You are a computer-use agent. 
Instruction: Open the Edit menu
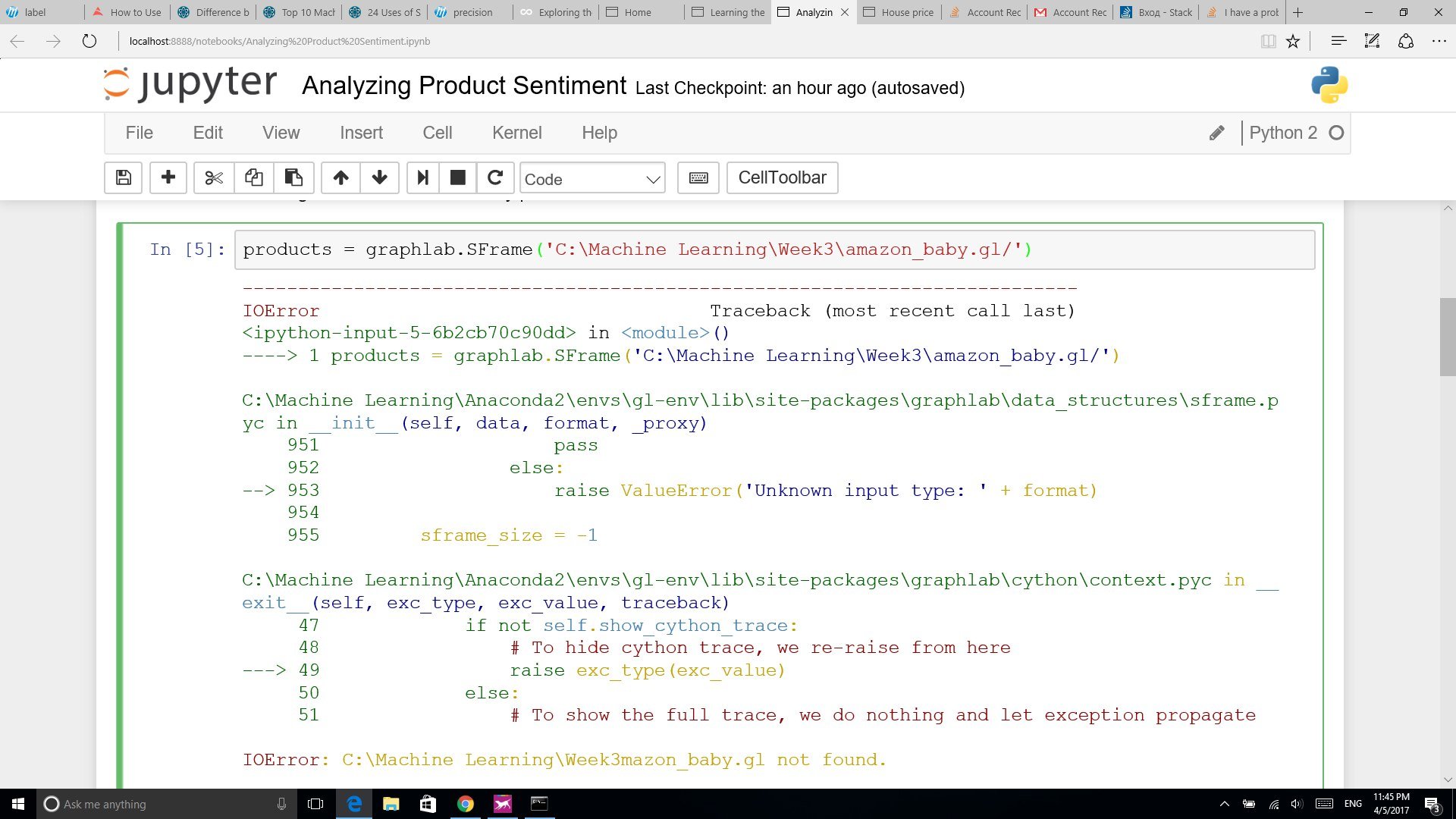pyautogui.click(x=208, y=133)
